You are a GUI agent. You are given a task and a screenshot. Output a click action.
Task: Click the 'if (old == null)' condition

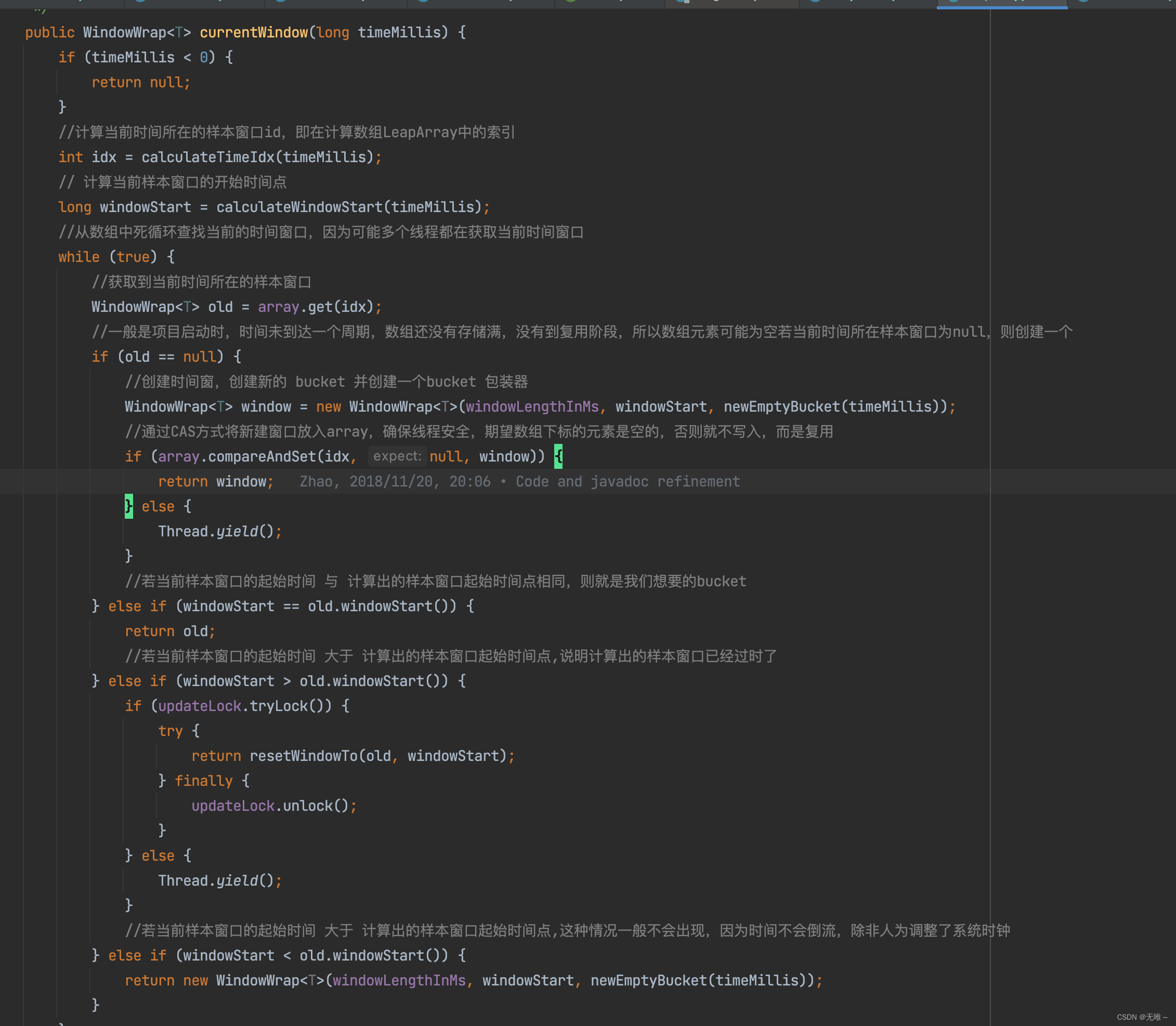pyautogui.click(x=166, y=357)
